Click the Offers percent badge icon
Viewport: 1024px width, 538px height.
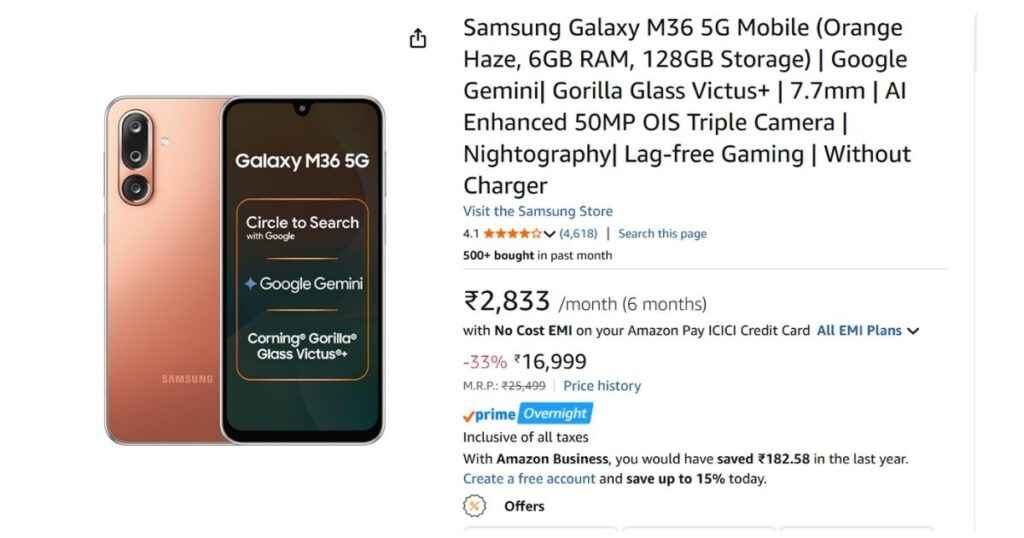click(x=475, y=506)
